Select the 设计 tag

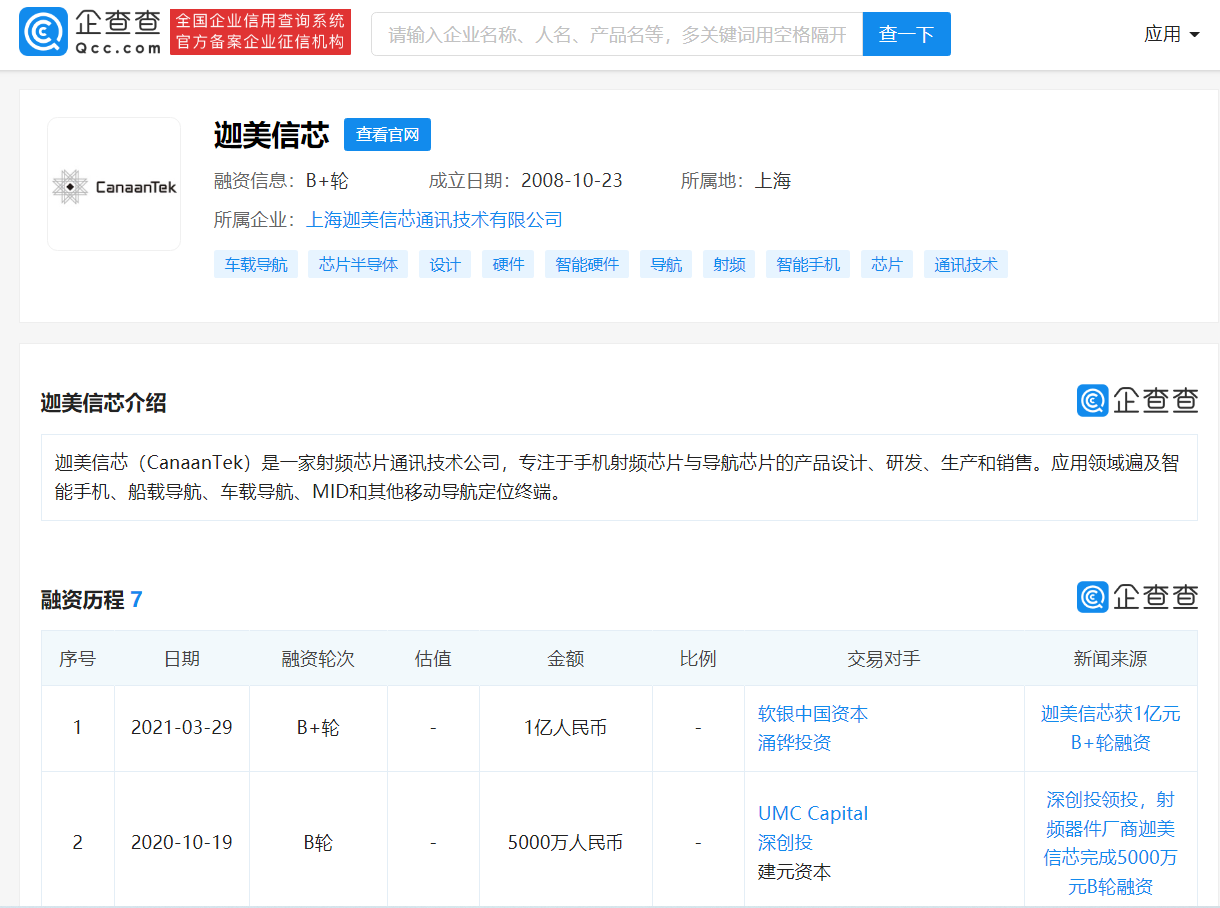point(445,264)
